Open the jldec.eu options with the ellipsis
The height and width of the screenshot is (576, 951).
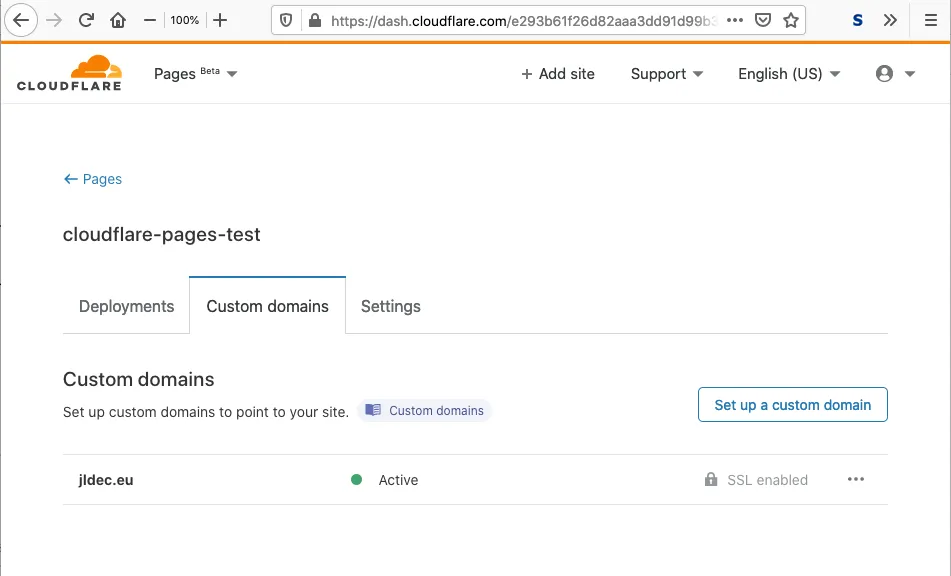point(855,479)
